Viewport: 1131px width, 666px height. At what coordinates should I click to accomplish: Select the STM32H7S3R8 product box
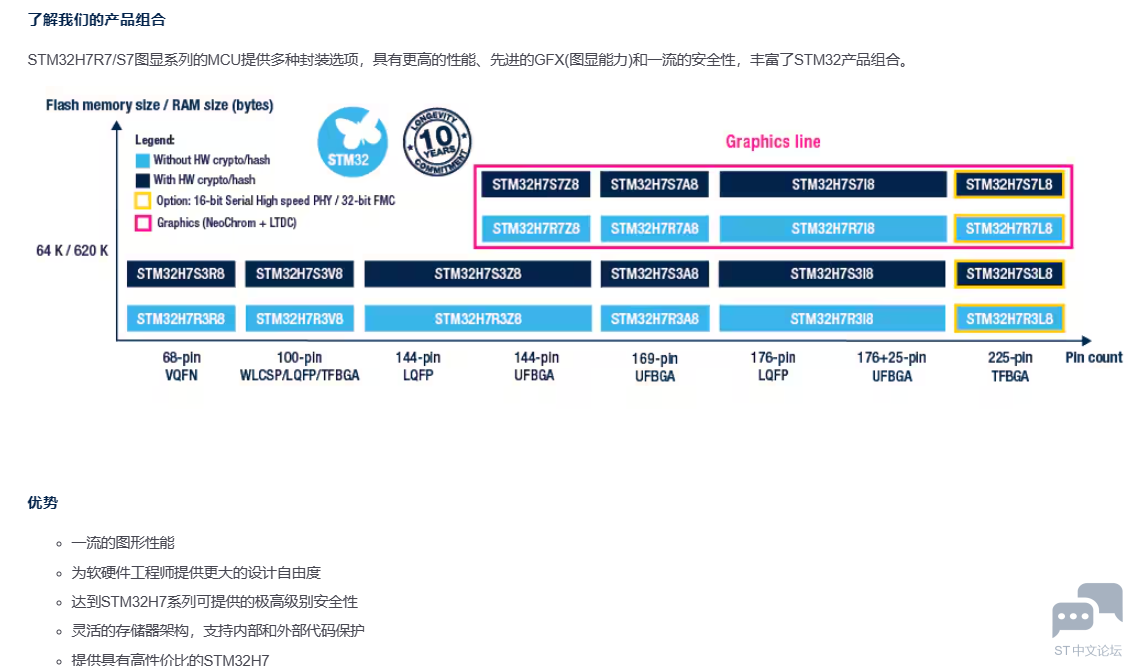coord(181,274)
